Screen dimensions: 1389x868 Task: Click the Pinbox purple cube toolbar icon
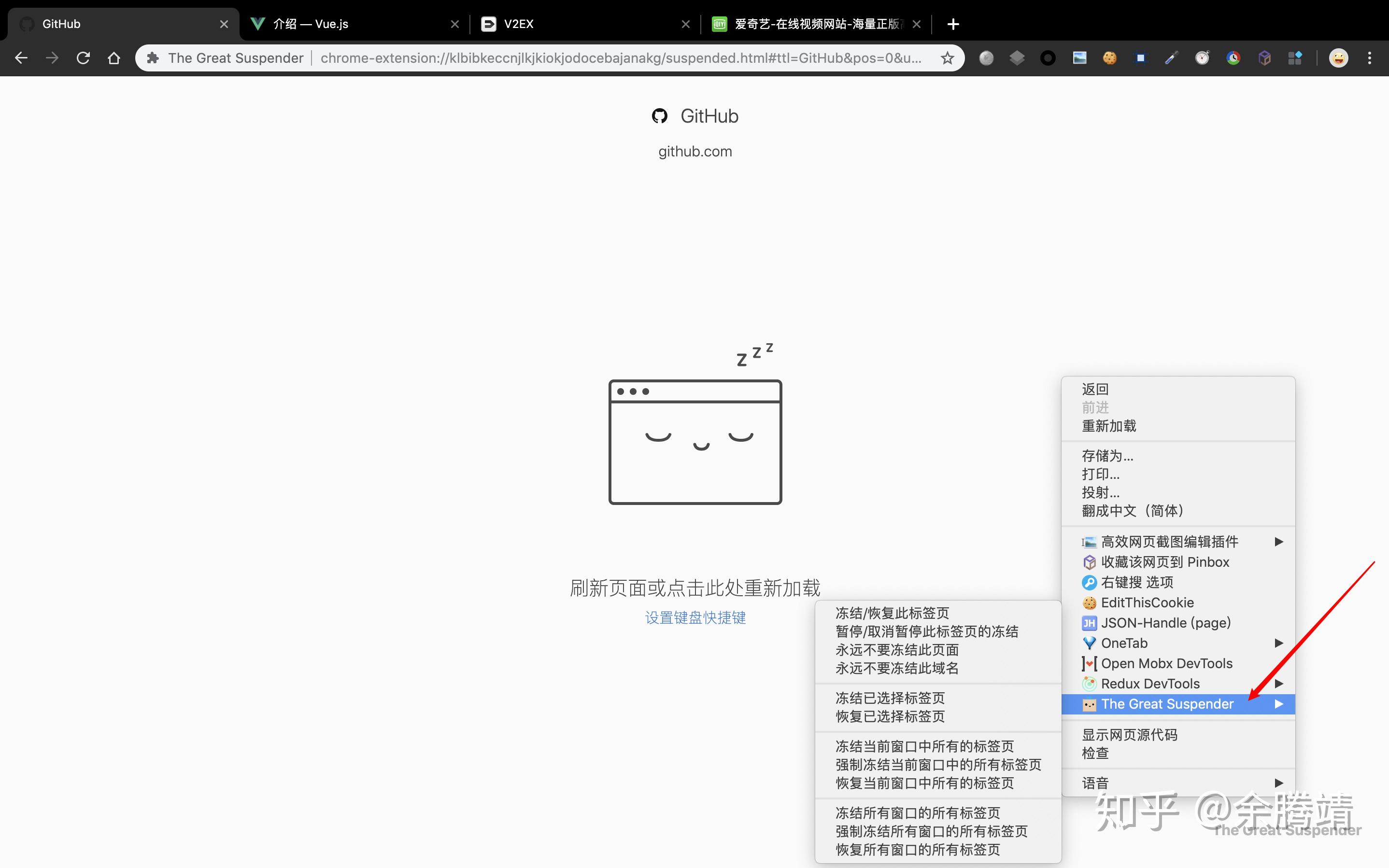[1264, 58]
